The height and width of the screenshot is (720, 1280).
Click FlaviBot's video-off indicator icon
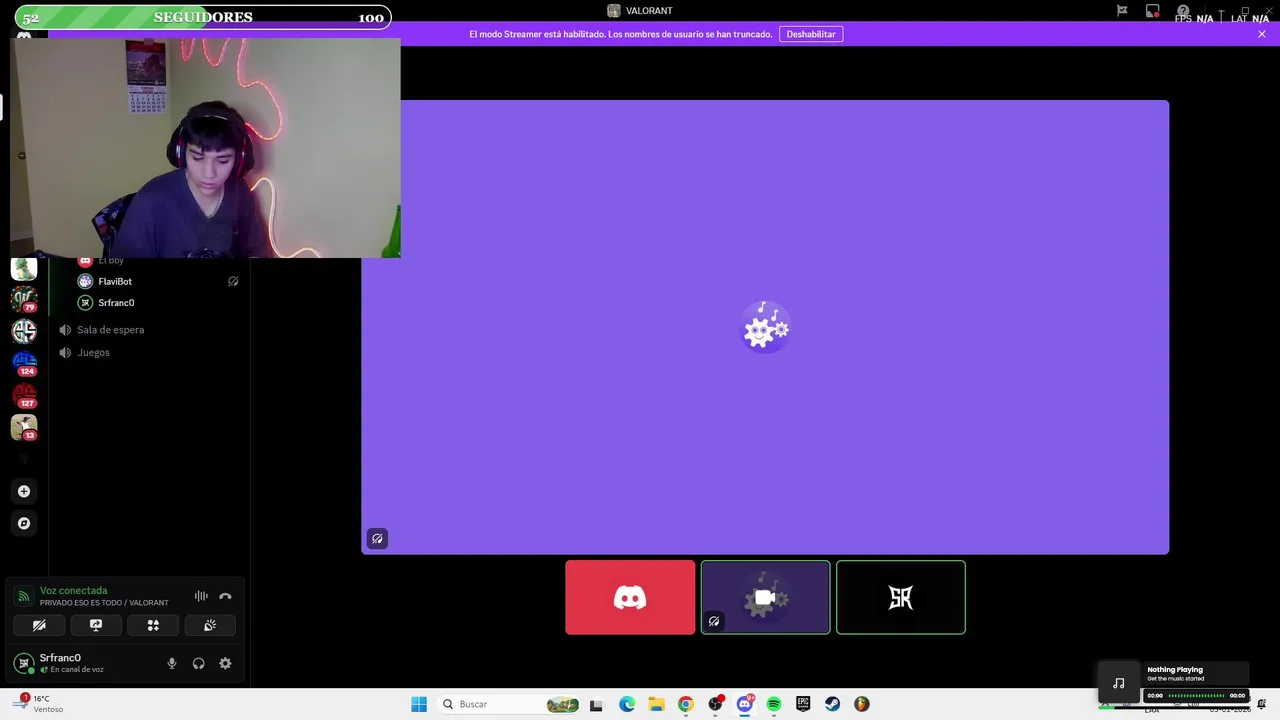coord(233,281)
